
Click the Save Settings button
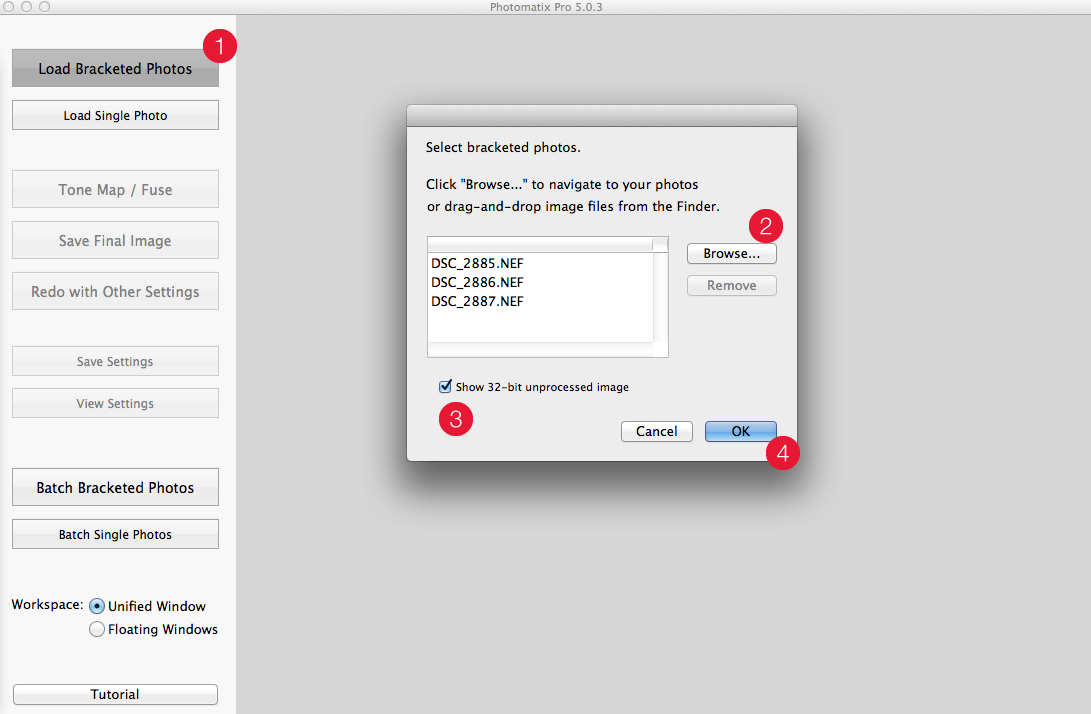tap(115, 362)
